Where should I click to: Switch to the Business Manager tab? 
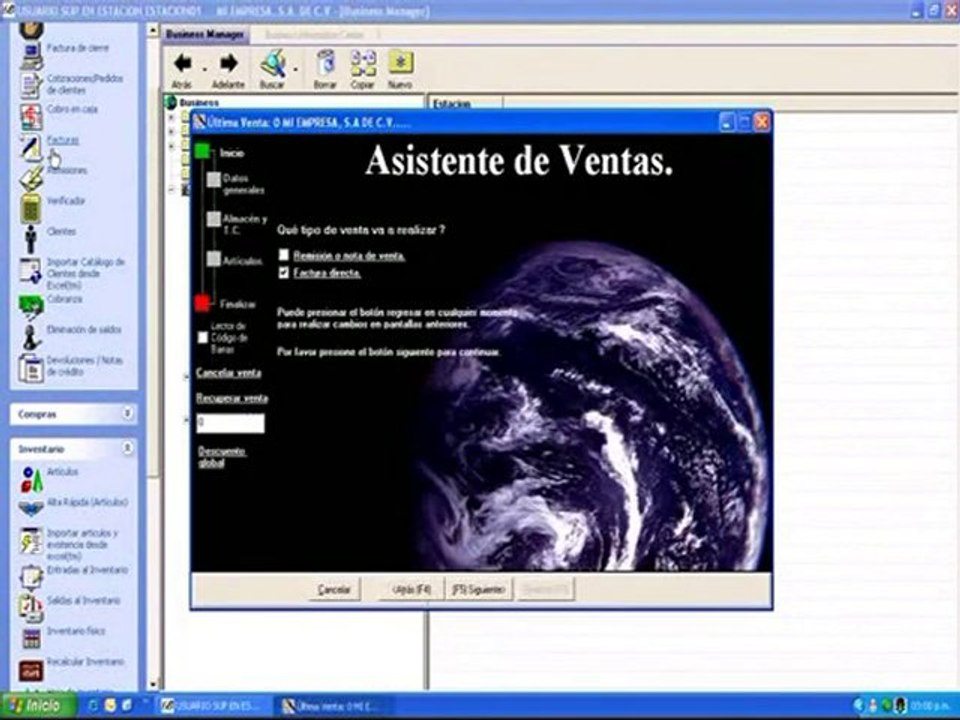click(205, 35)
